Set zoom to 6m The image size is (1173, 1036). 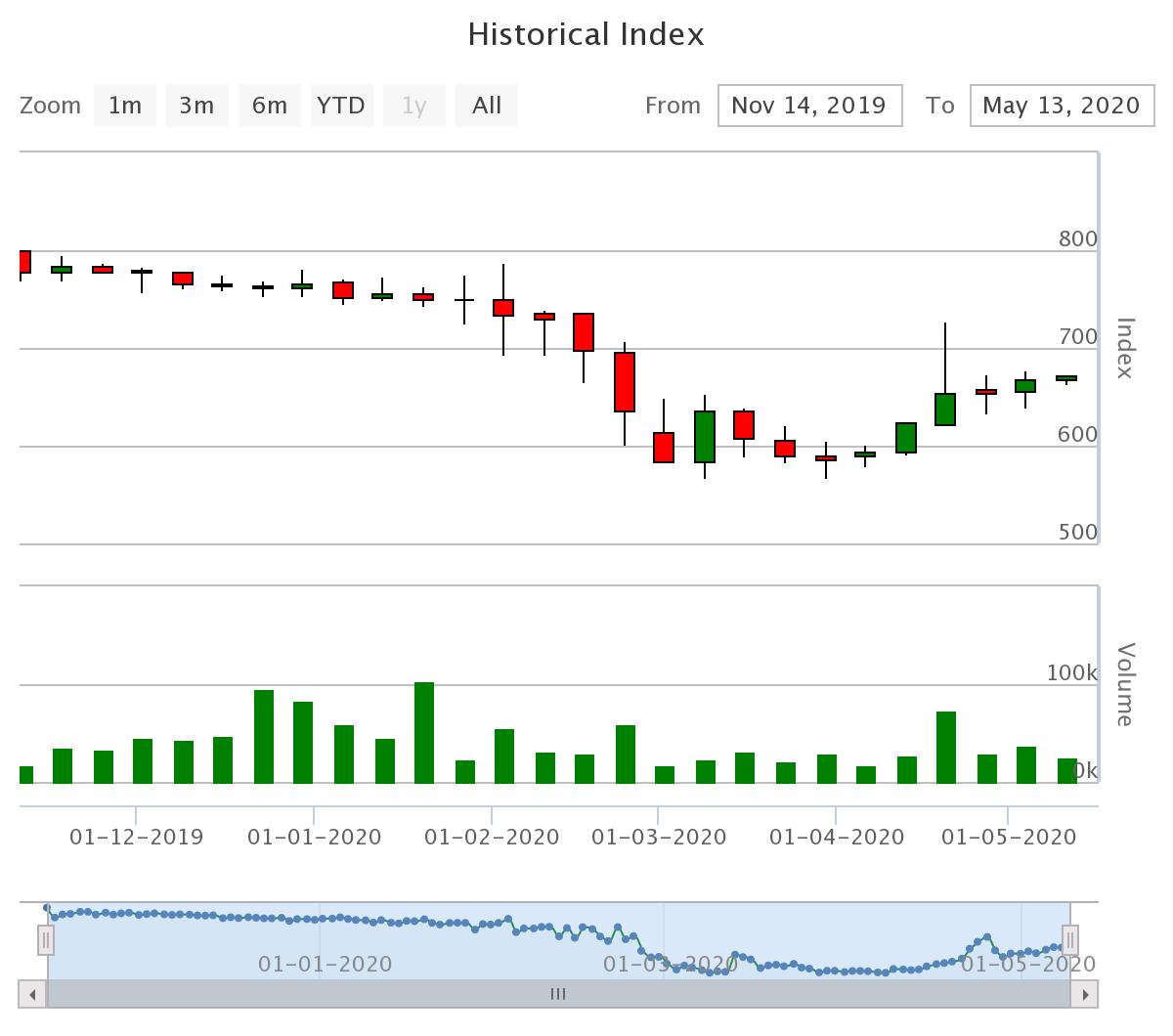(269, 106)
